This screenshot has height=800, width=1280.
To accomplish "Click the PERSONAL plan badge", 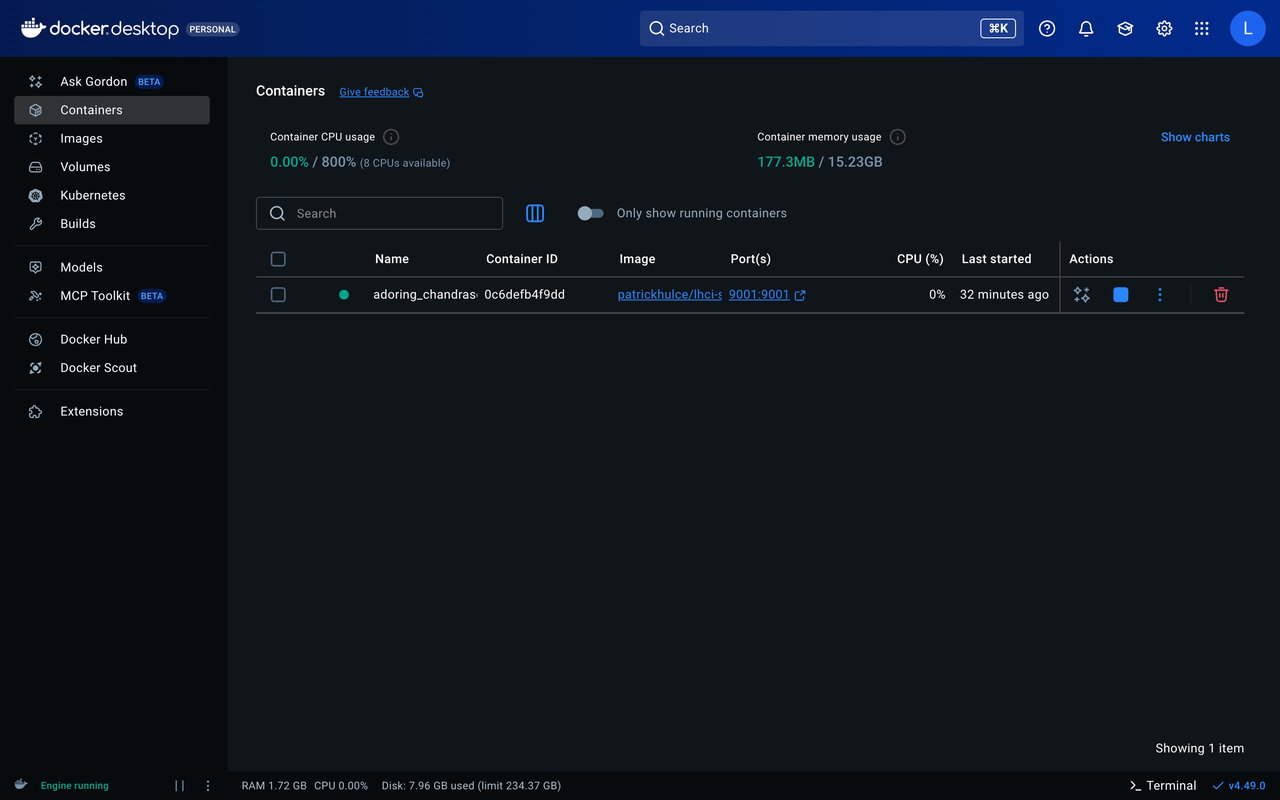I will [212, 29].
